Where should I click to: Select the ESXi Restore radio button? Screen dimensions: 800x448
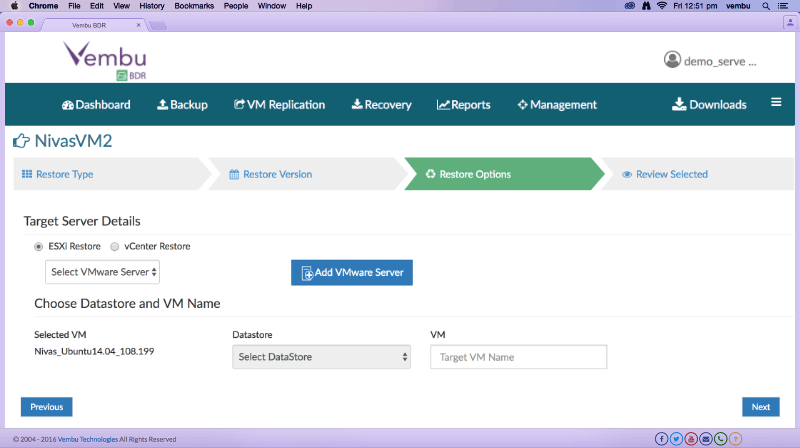[39, 246]
